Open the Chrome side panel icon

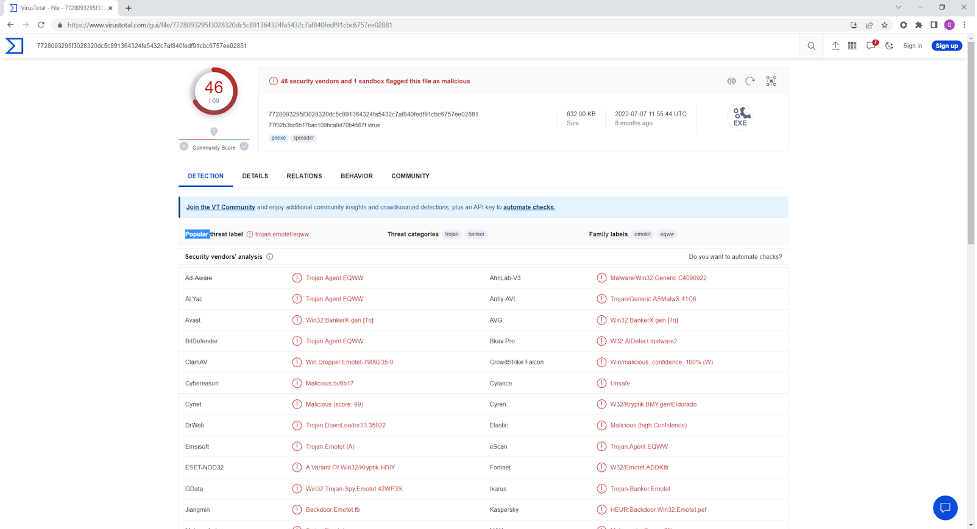pos(933,25)
